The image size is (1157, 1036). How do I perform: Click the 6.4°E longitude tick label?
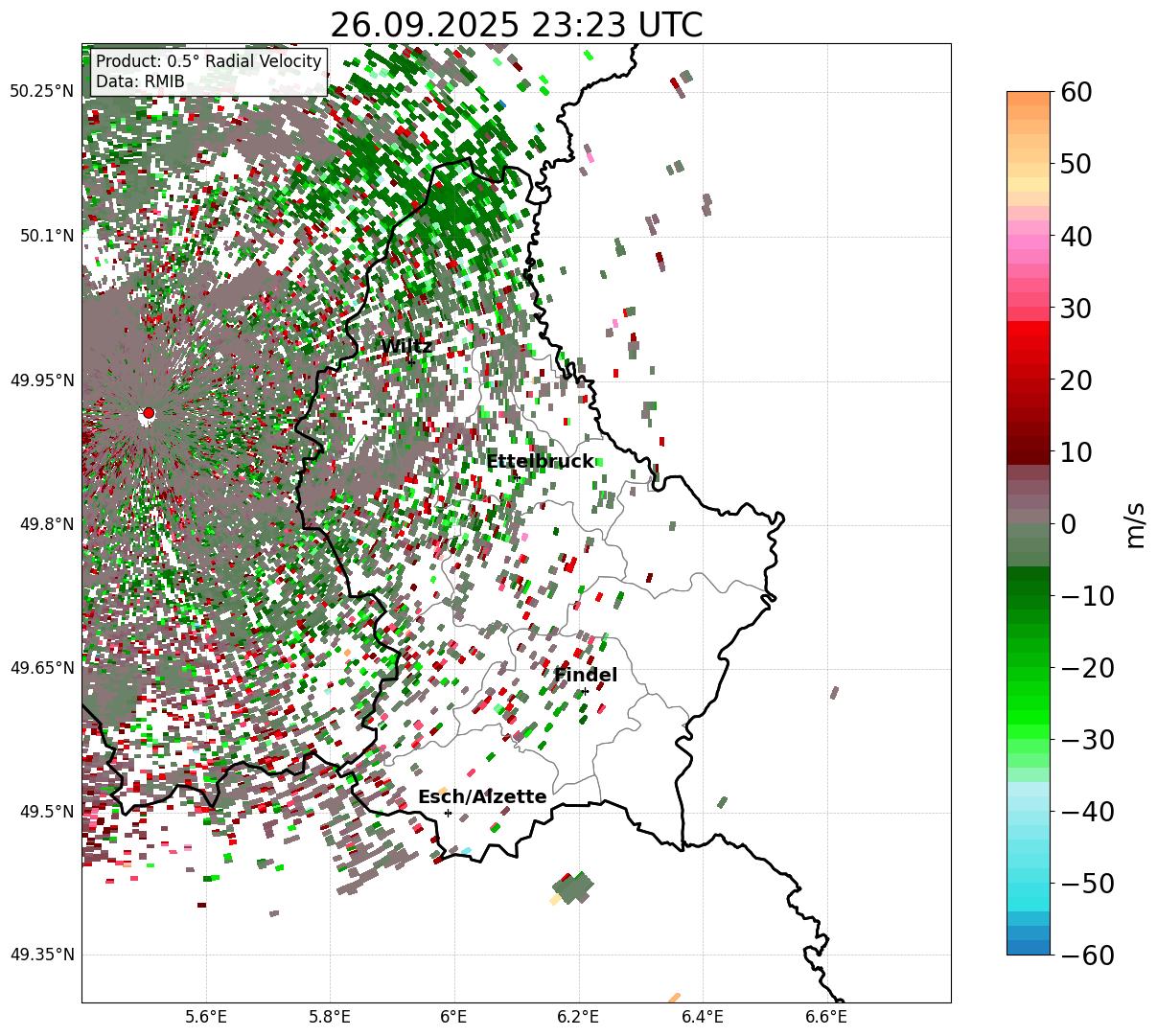703,1017
